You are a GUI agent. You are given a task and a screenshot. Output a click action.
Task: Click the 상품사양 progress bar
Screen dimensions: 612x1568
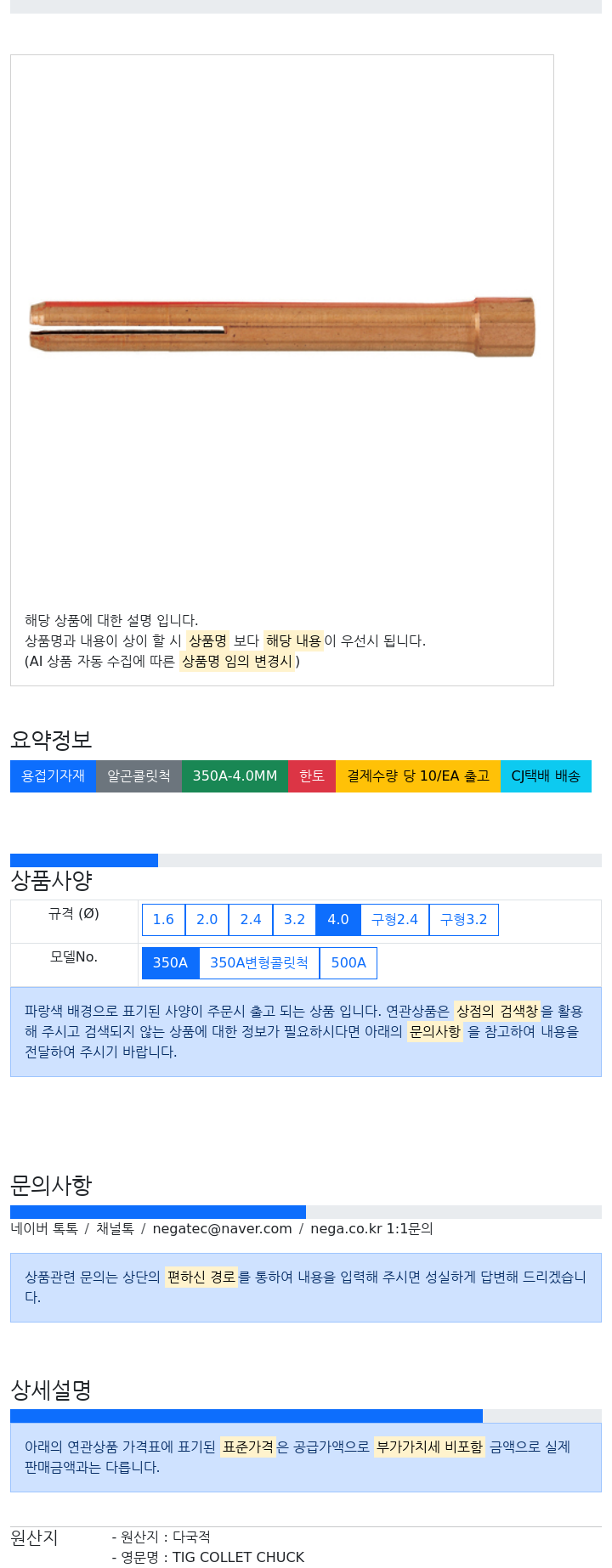click(306, 860)
